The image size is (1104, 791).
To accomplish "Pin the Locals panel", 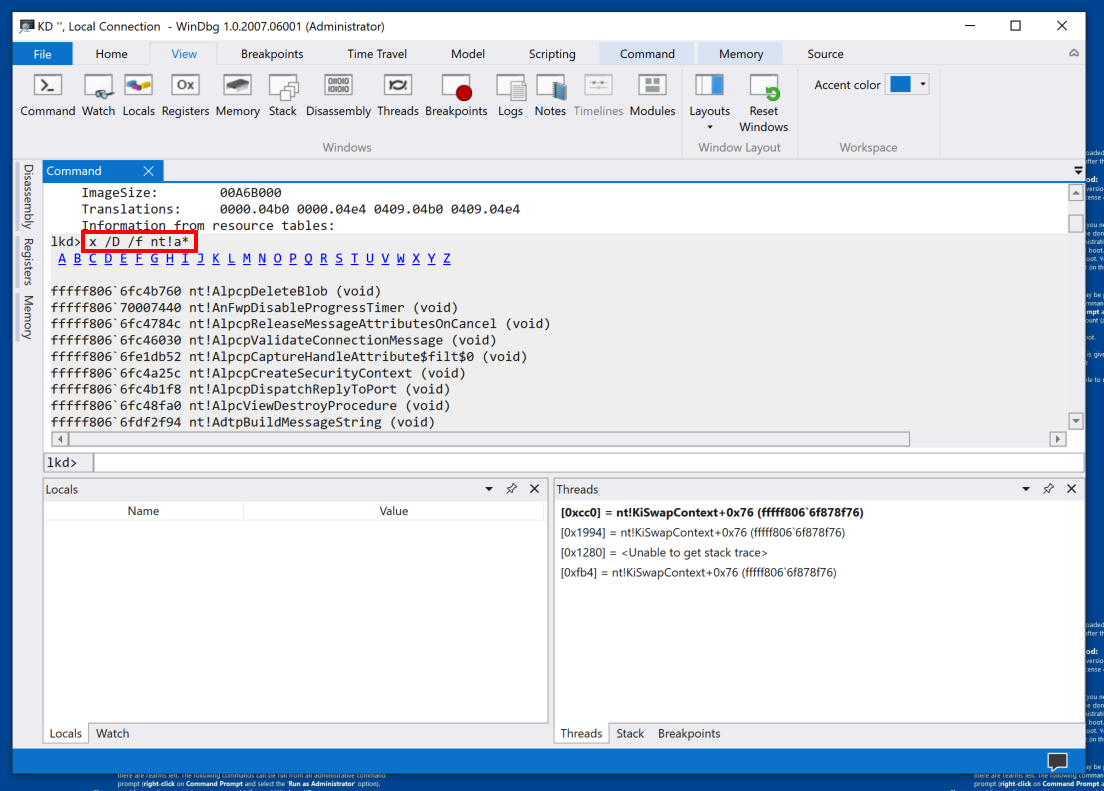I will coord(511,489).
